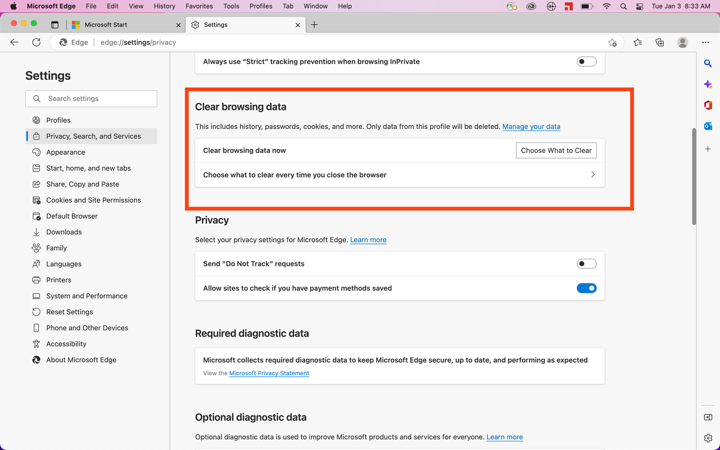Open Spotlight search in menu bar
The width and height of the screenshot is (720, 450).
click(623, 6)
